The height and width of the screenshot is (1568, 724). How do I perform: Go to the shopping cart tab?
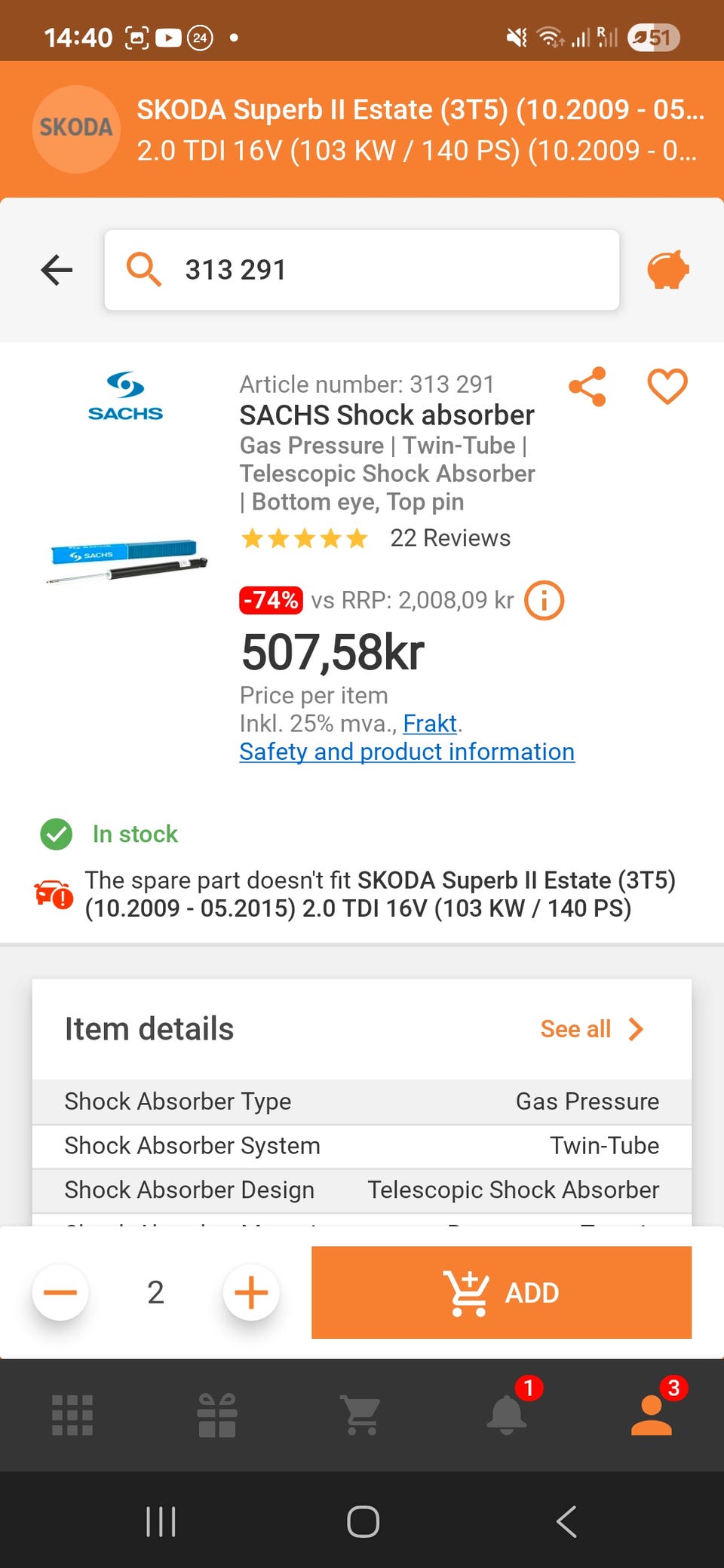click(x=362, y=1415)
